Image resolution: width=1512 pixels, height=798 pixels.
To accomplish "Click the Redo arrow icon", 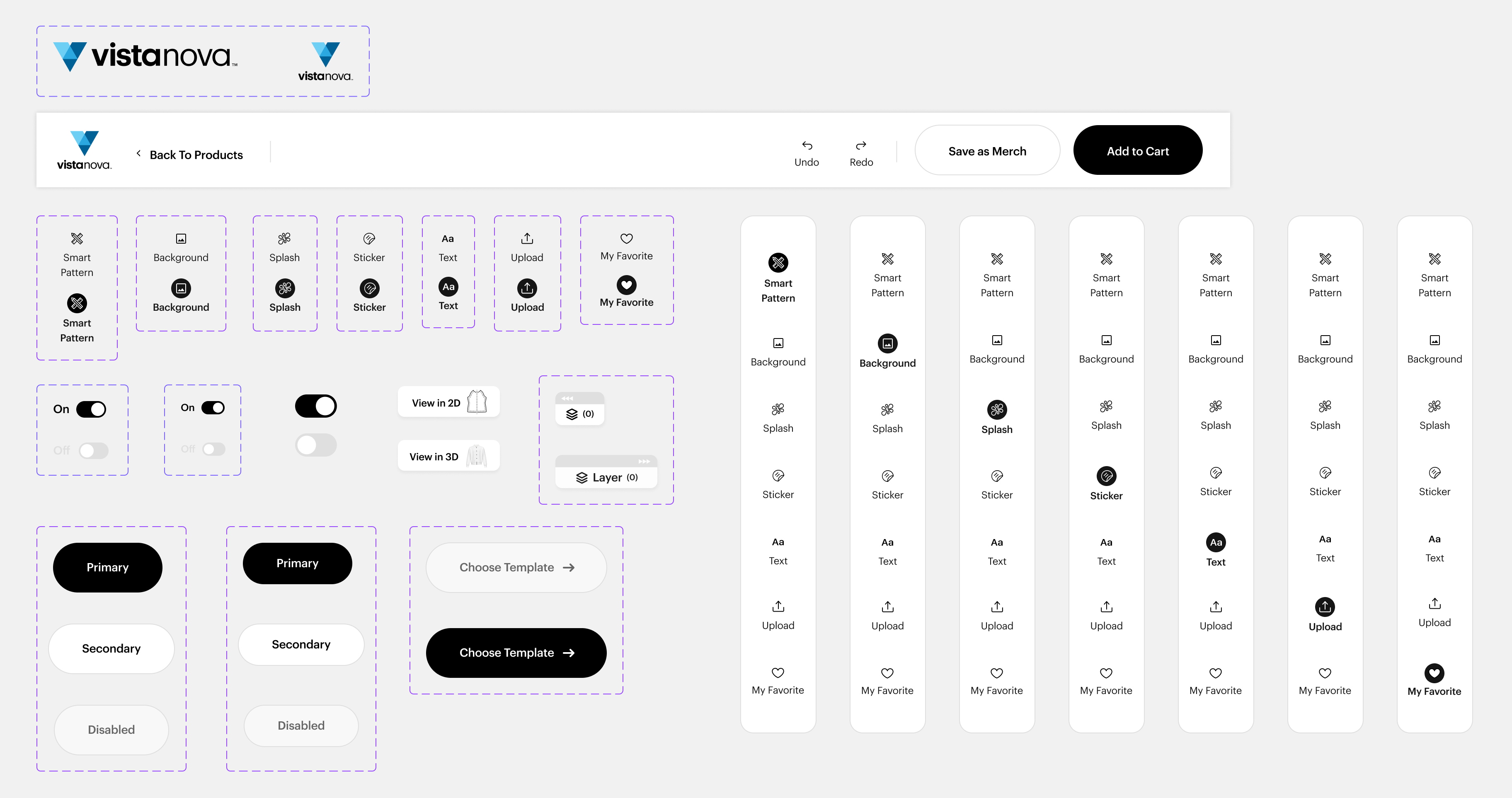I will tap(860, 145).
